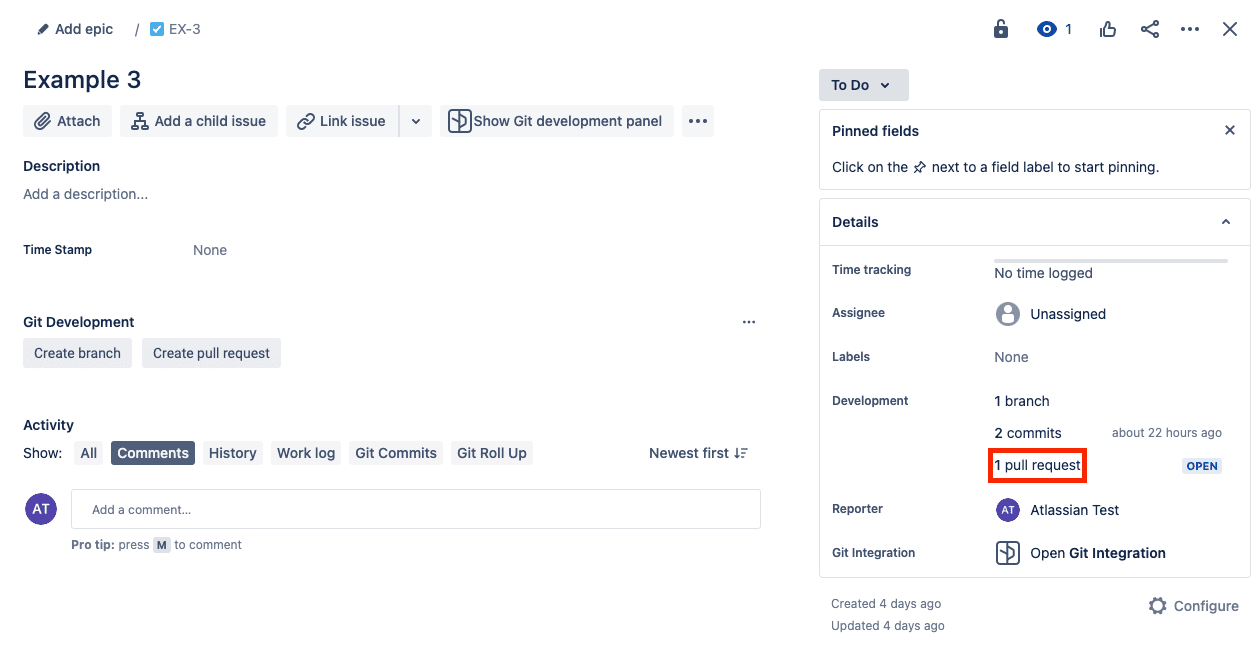
Task: Switch to the History tab
Action: click(x=232, y=453)
